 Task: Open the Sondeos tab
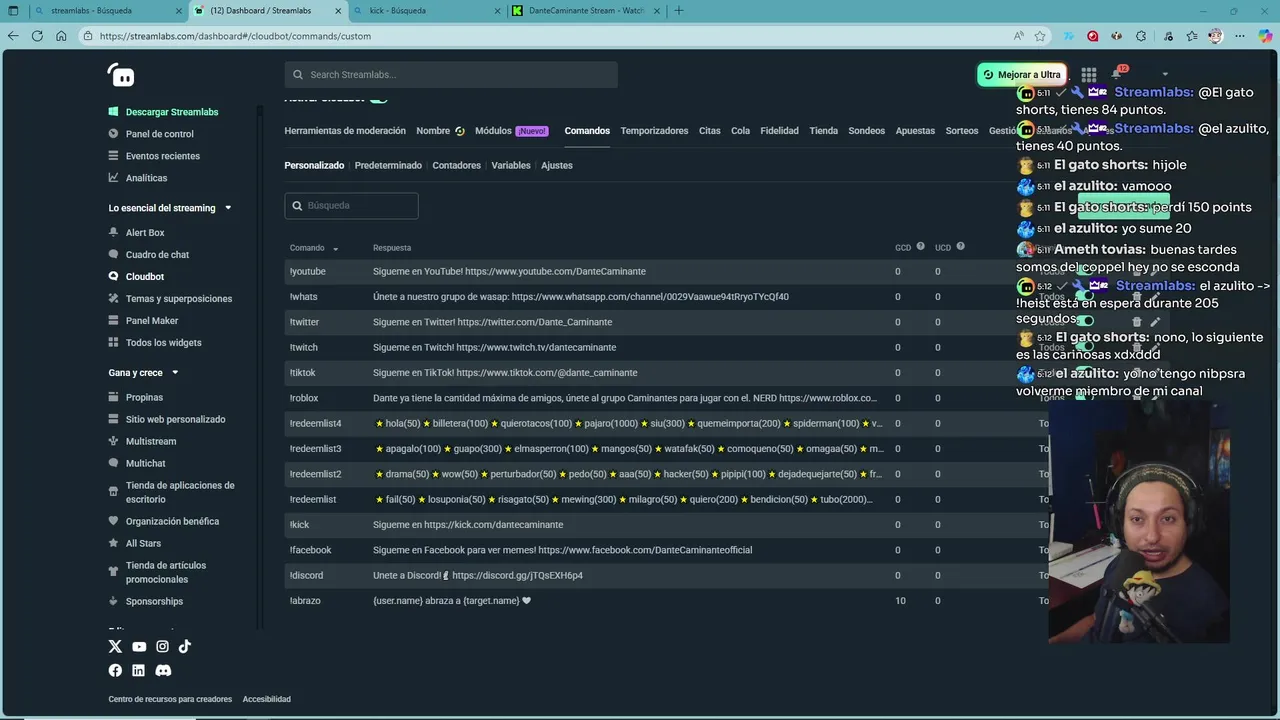(867, 131)
